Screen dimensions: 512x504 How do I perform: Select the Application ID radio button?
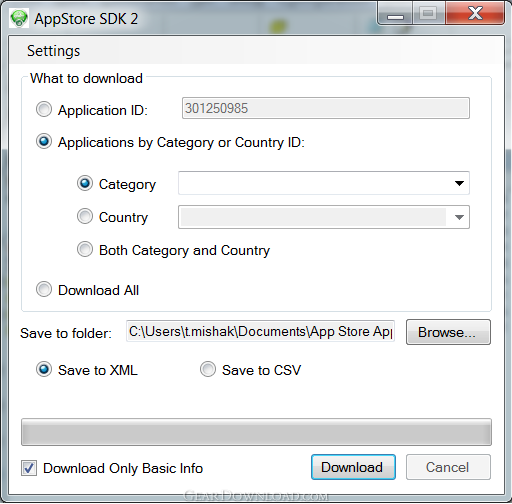click(x=44, y=109)
